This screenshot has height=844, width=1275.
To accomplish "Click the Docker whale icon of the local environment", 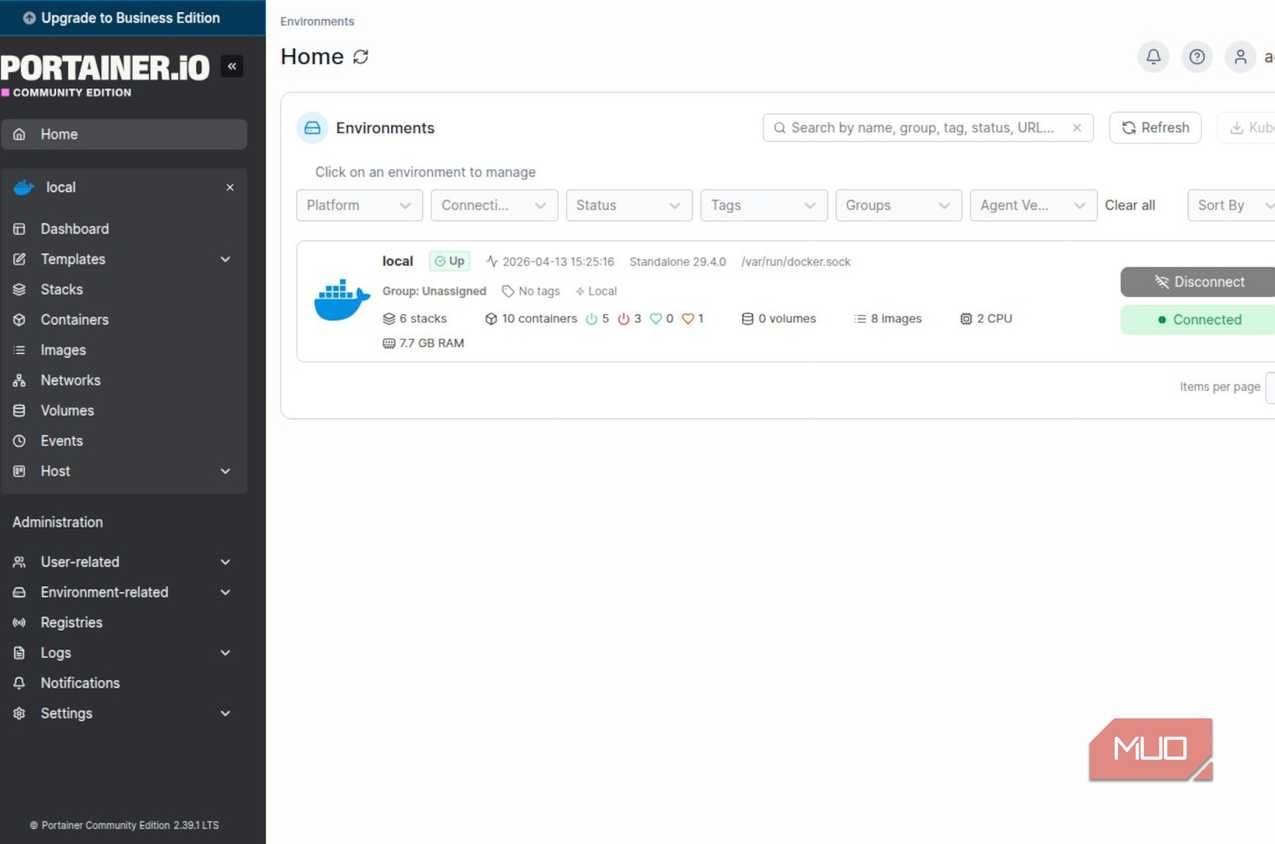I will (342, 300).
